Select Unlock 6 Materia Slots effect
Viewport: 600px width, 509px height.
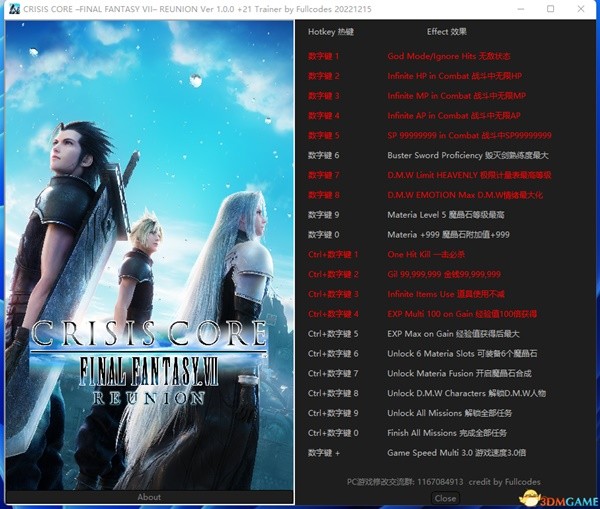coord(462,354)
